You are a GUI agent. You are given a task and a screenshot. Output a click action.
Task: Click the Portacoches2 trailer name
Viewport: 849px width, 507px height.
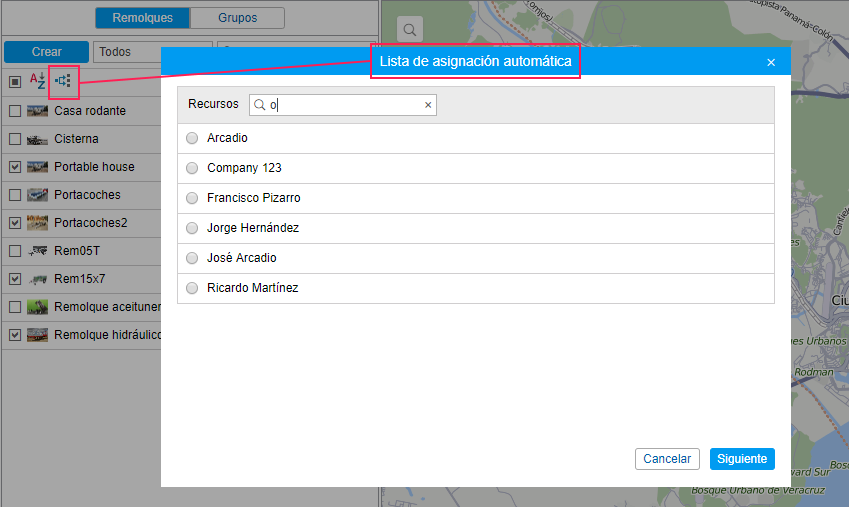click(x=90, y=223)
